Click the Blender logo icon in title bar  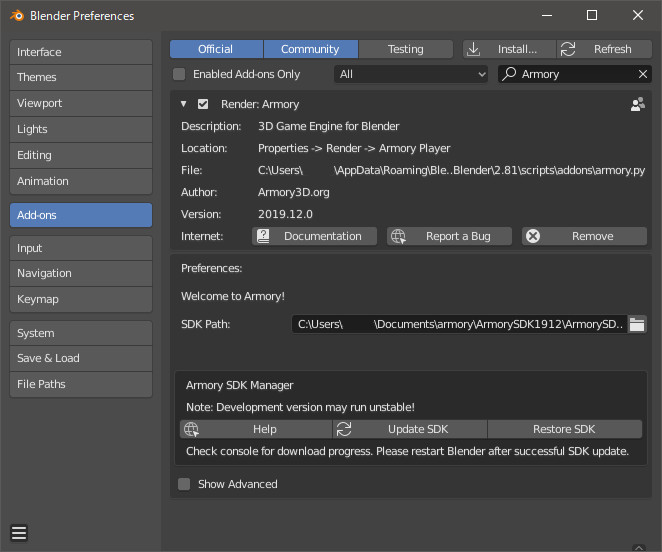(17, 16)
